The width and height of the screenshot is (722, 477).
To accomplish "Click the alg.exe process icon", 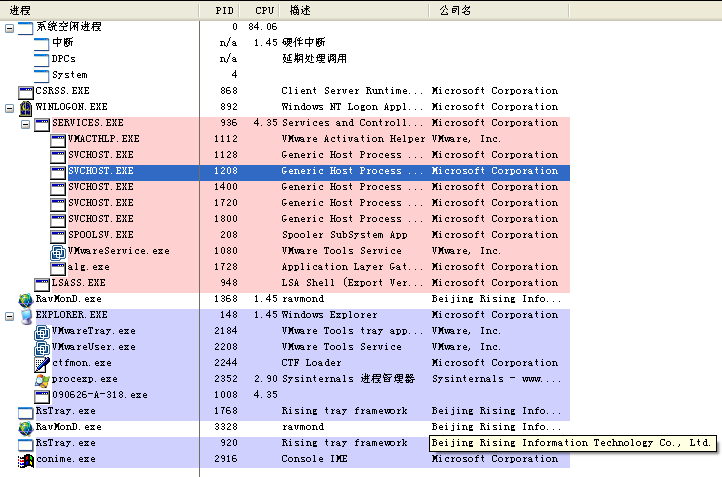I will 58,268.
